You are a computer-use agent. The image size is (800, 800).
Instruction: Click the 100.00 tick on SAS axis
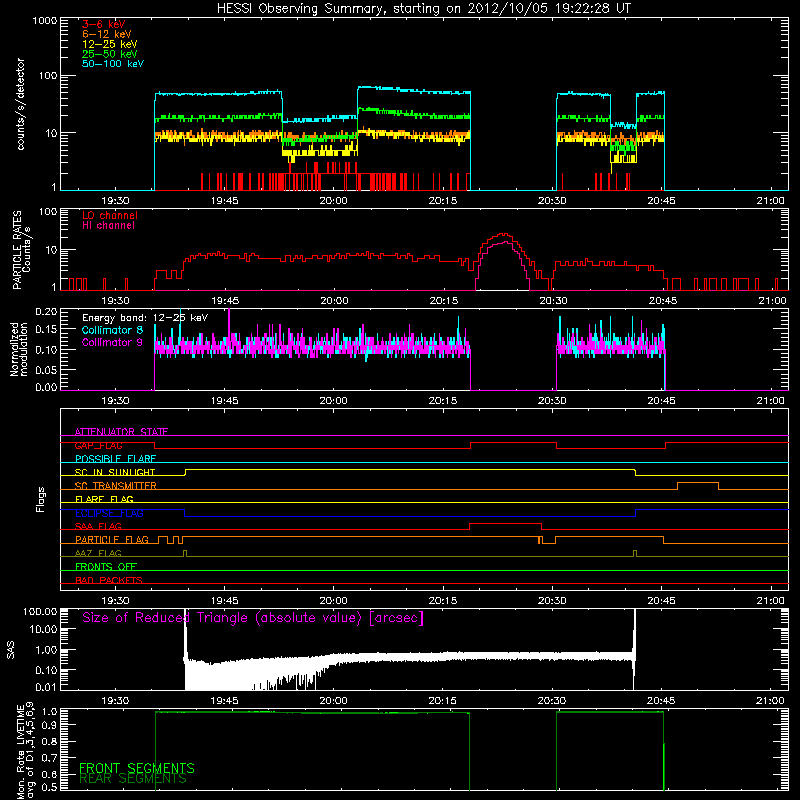[x=40, y=611]
